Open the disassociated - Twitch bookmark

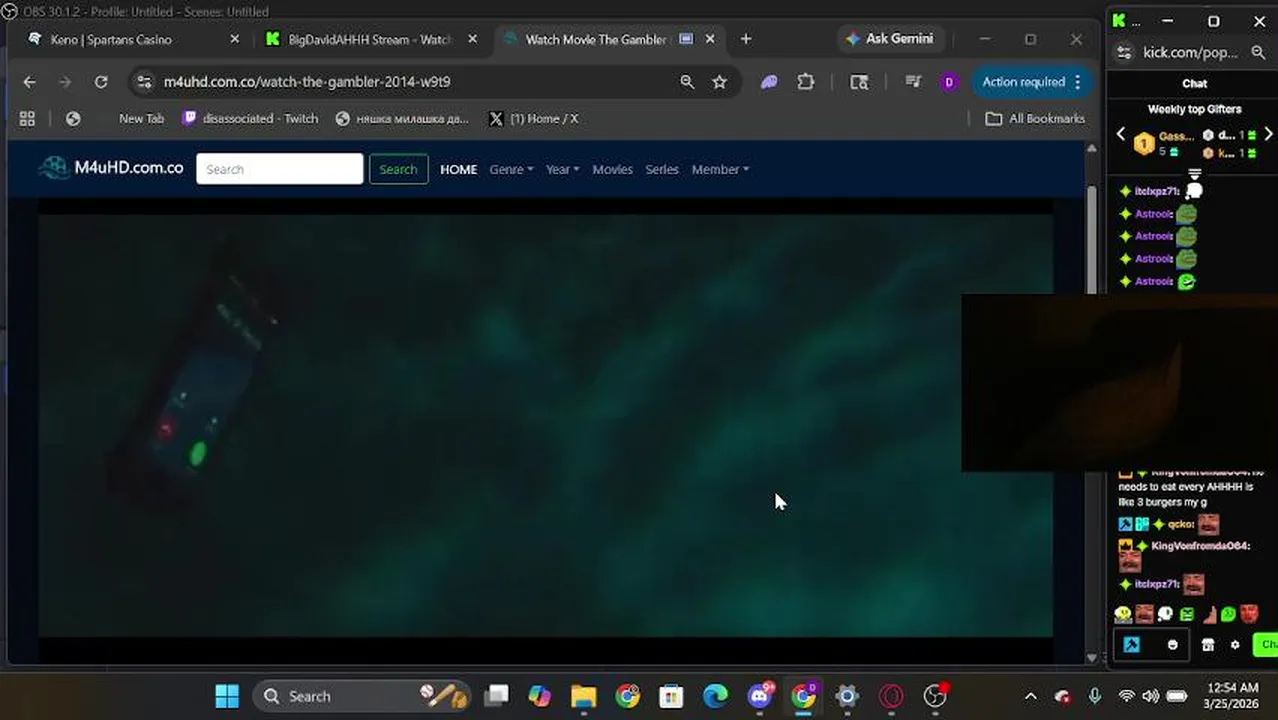250,118
